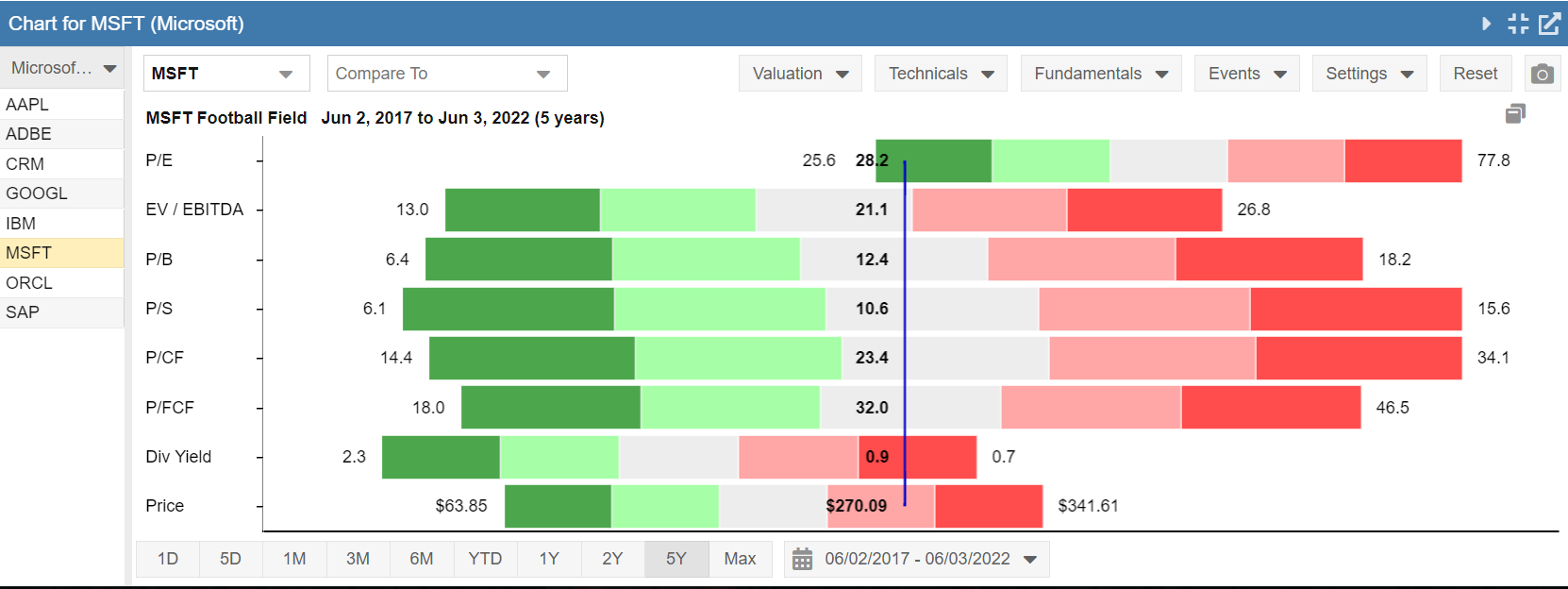Click the P/E maximum value 77.8
This screenshot has width=1568, height=589.
[1493, 160]
